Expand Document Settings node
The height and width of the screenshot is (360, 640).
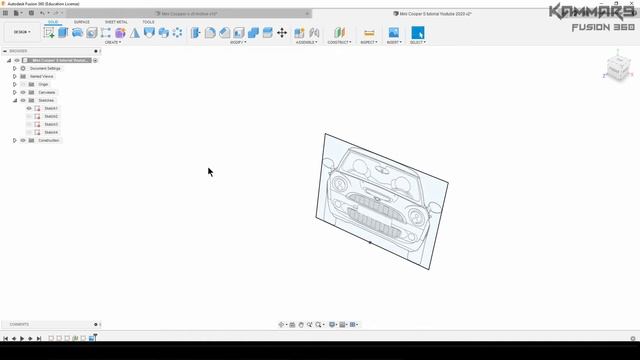15,68
